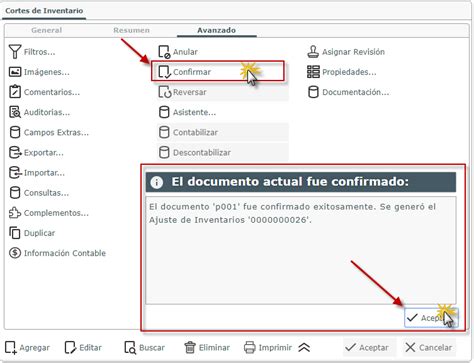Click the Reversar document icon
Viewport: 474px width, 363px height.
click(164, 92)
